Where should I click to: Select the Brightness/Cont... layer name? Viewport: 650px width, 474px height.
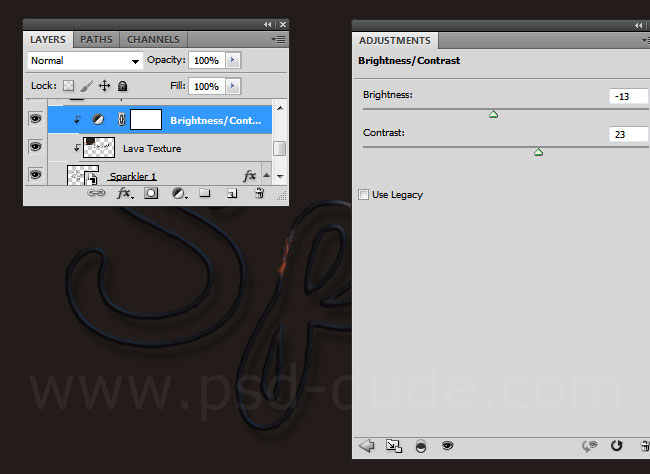[216, 121]
